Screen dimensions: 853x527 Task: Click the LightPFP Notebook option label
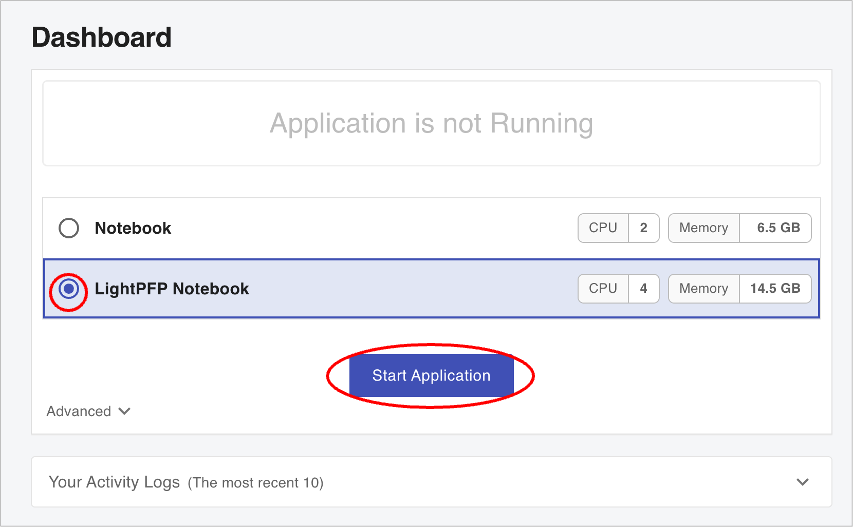tap(172, 289)
